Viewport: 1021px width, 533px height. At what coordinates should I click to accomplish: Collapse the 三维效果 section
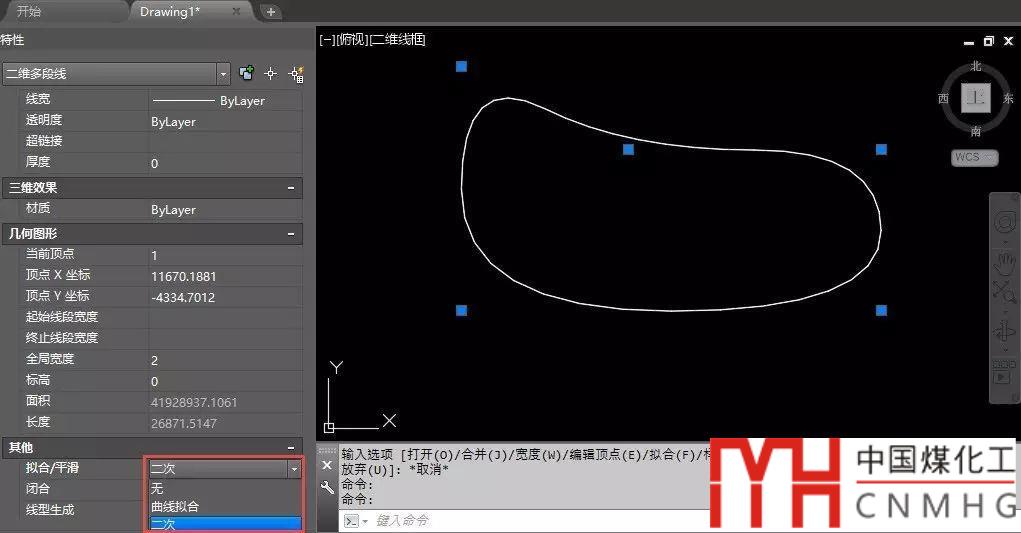tap(291, 187)
